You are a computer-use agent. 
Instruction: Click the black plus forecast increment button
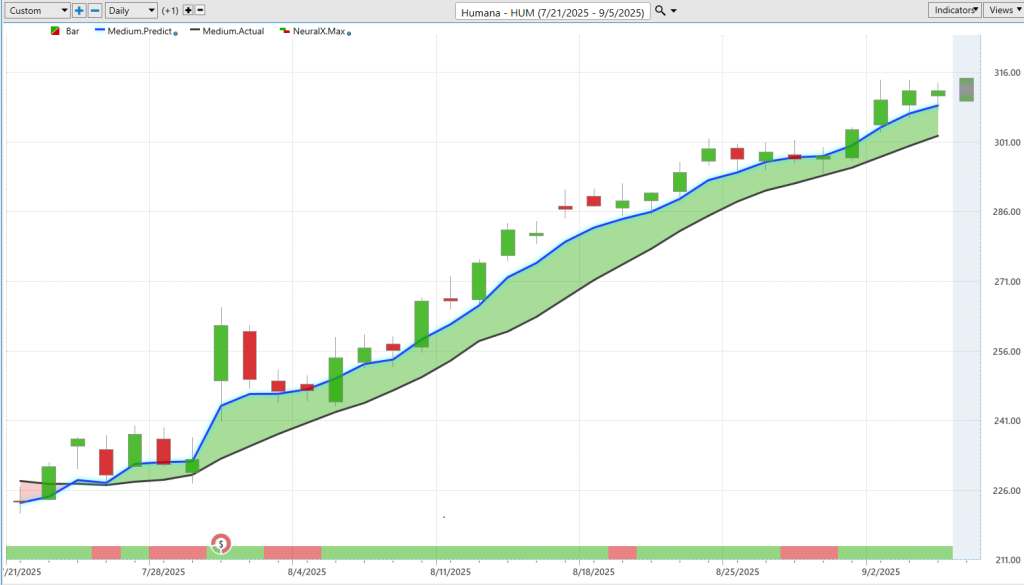187,10
